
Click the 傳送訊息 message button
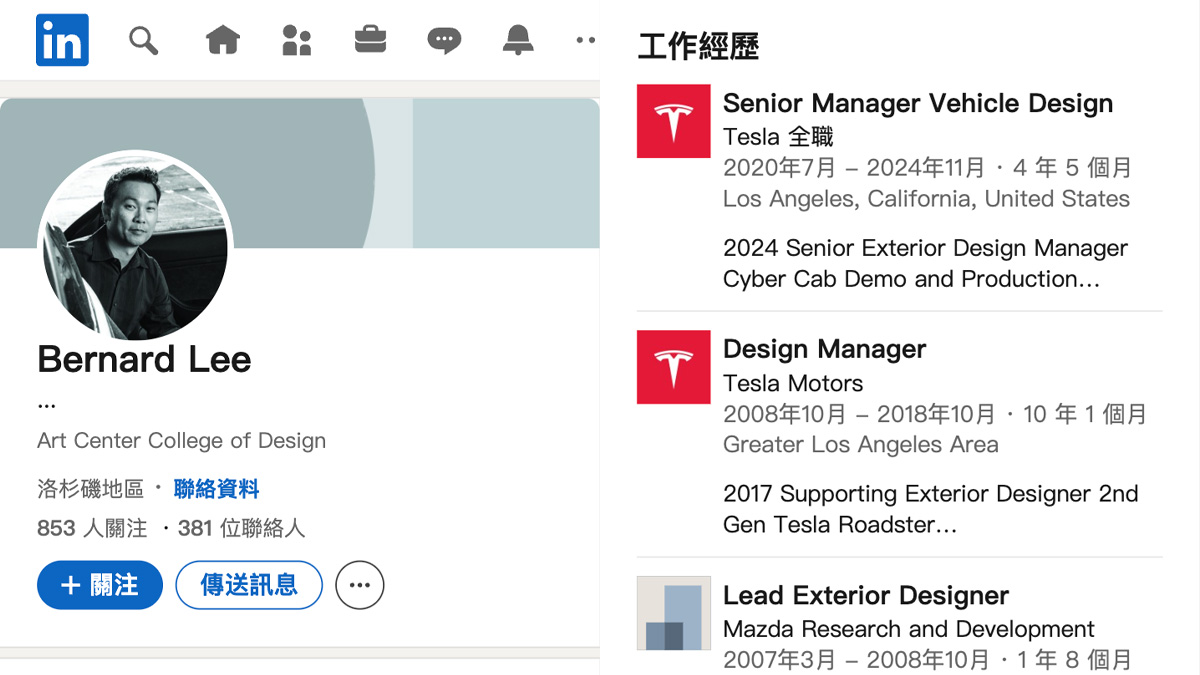(249, 585)
